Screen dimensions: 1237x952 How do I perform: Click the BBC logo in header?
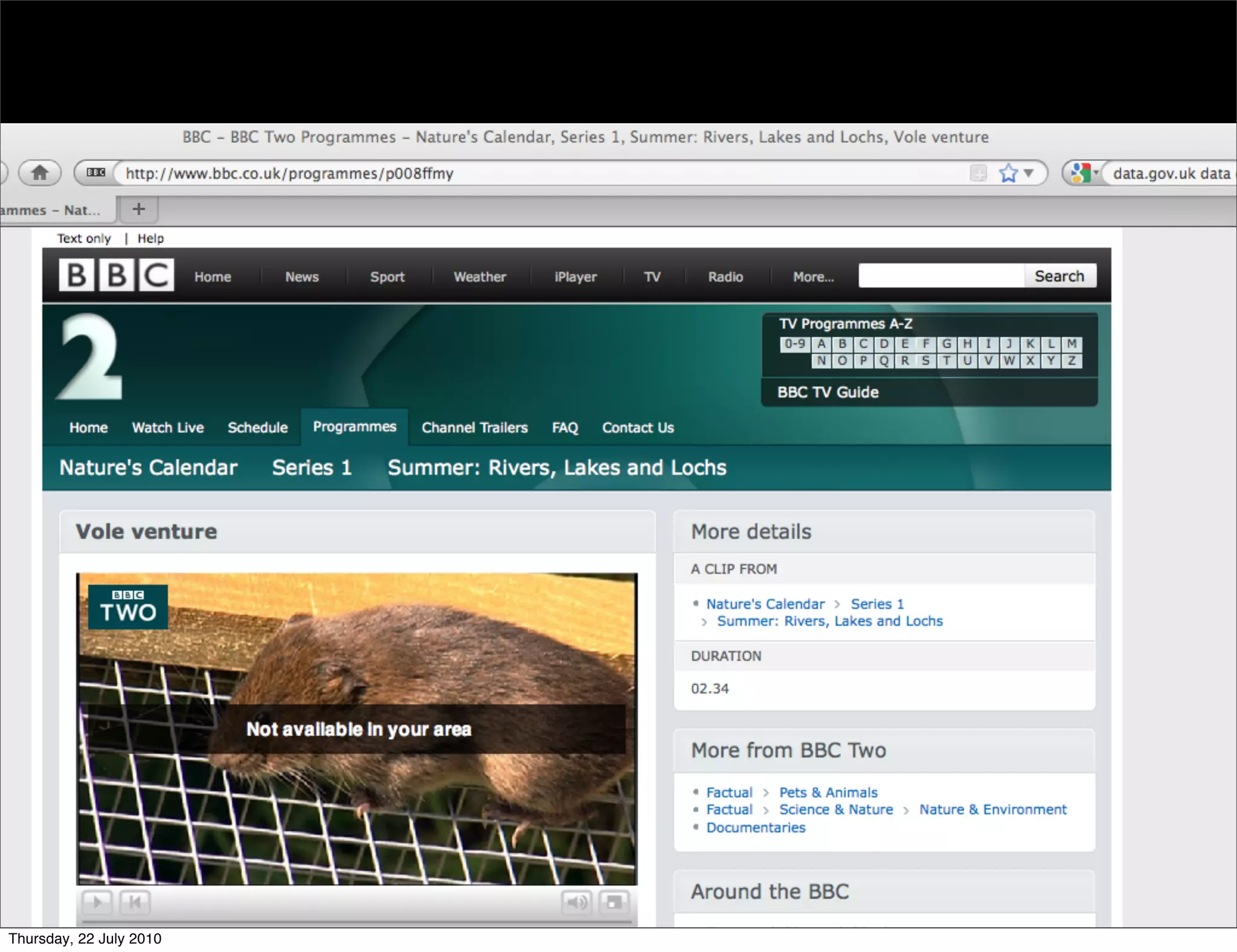116,275
